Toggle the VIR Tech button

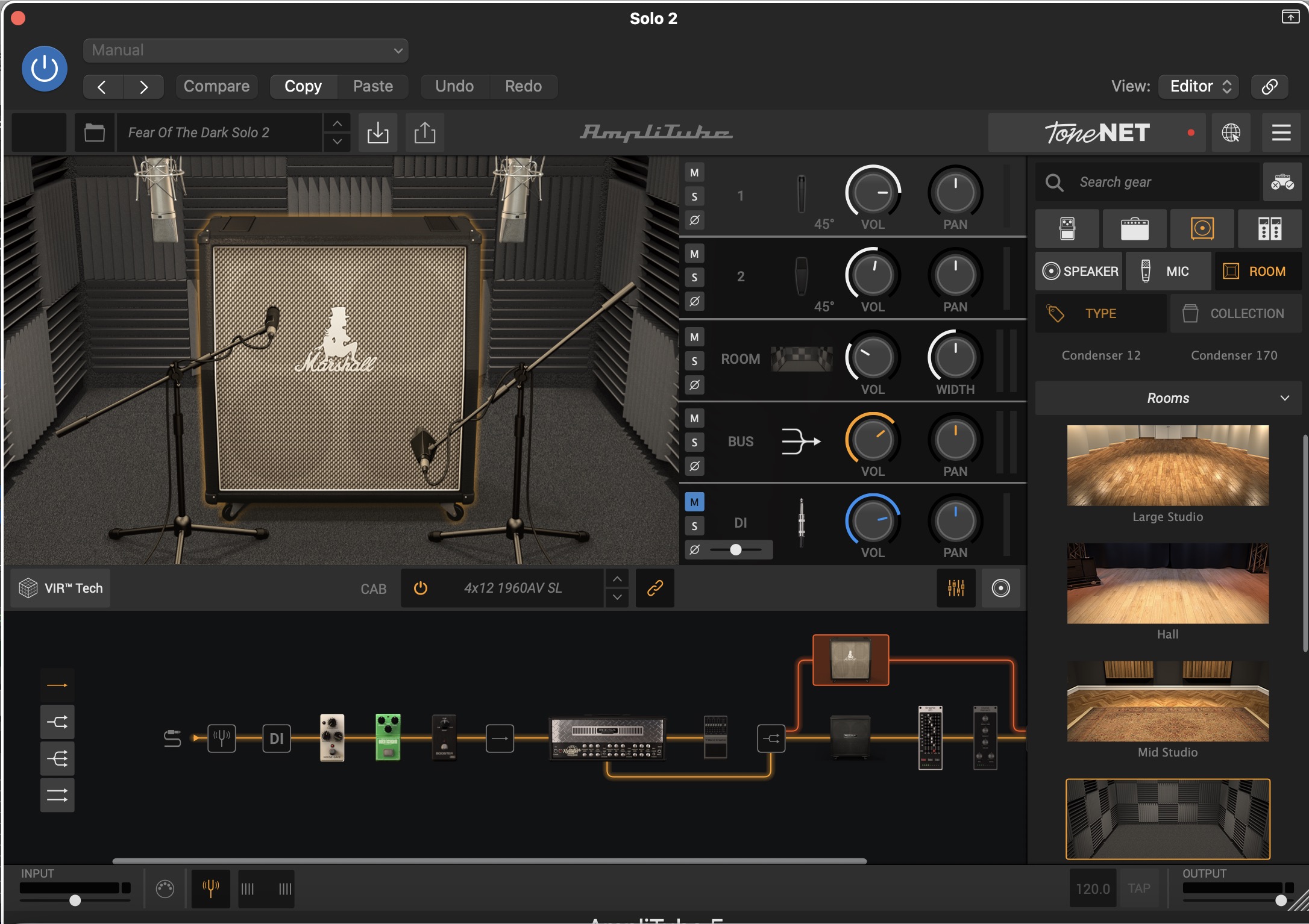[x=60, y=588]
